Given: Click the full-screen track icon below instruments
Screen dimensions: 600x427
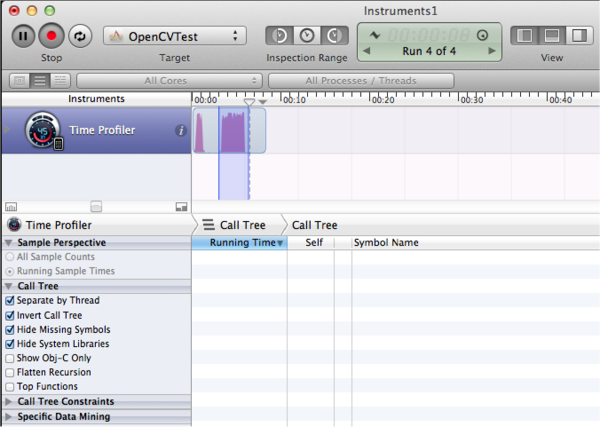Looking at the screenshot, I should 181,207.
